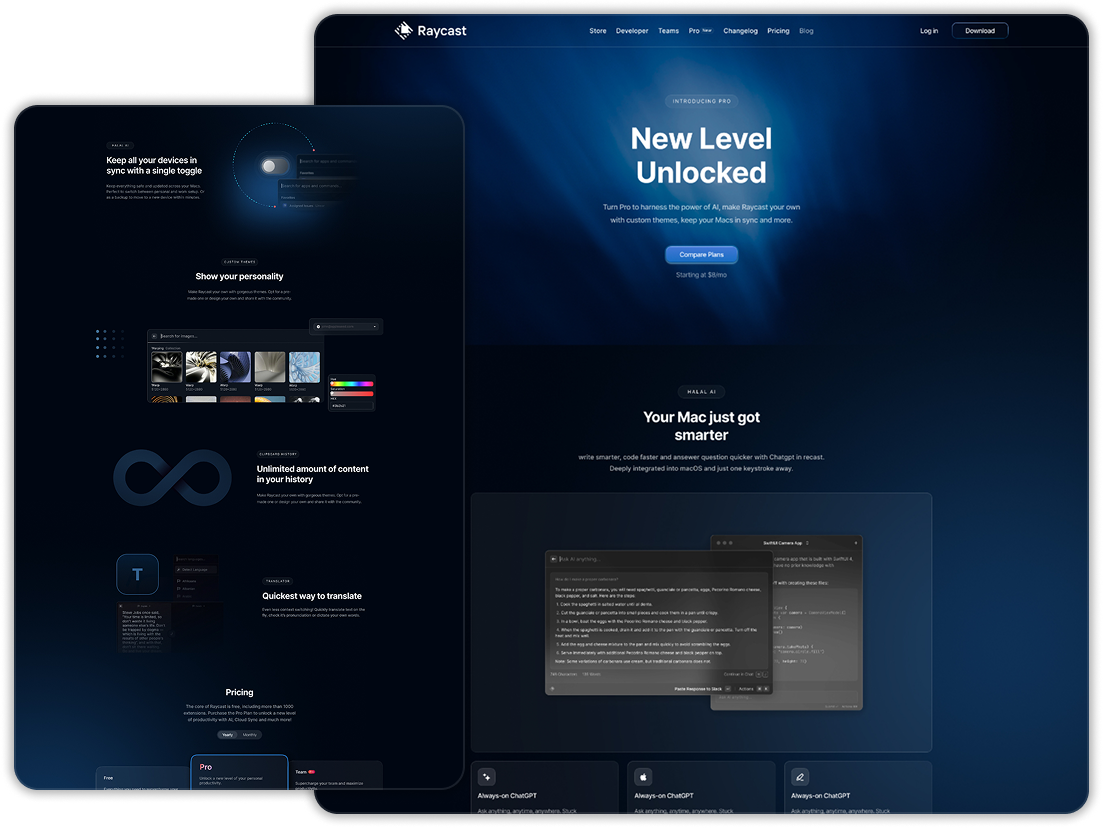Viewport: 1103px width, 828px height.
Task: Click the Quickest way to translate heading
Action: click(312, 596)
